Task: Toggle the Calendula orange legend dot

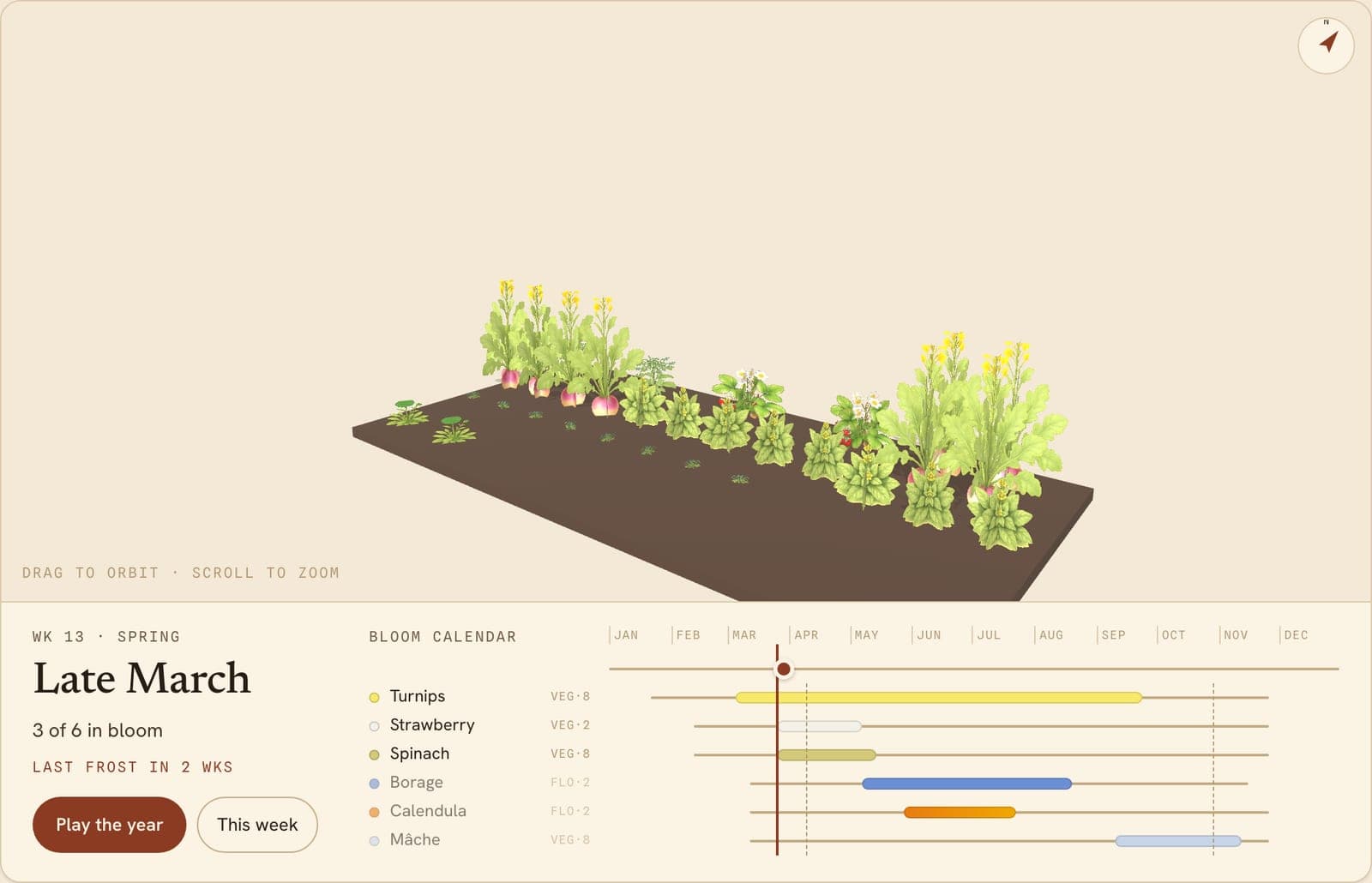Action: click(374, 812)
